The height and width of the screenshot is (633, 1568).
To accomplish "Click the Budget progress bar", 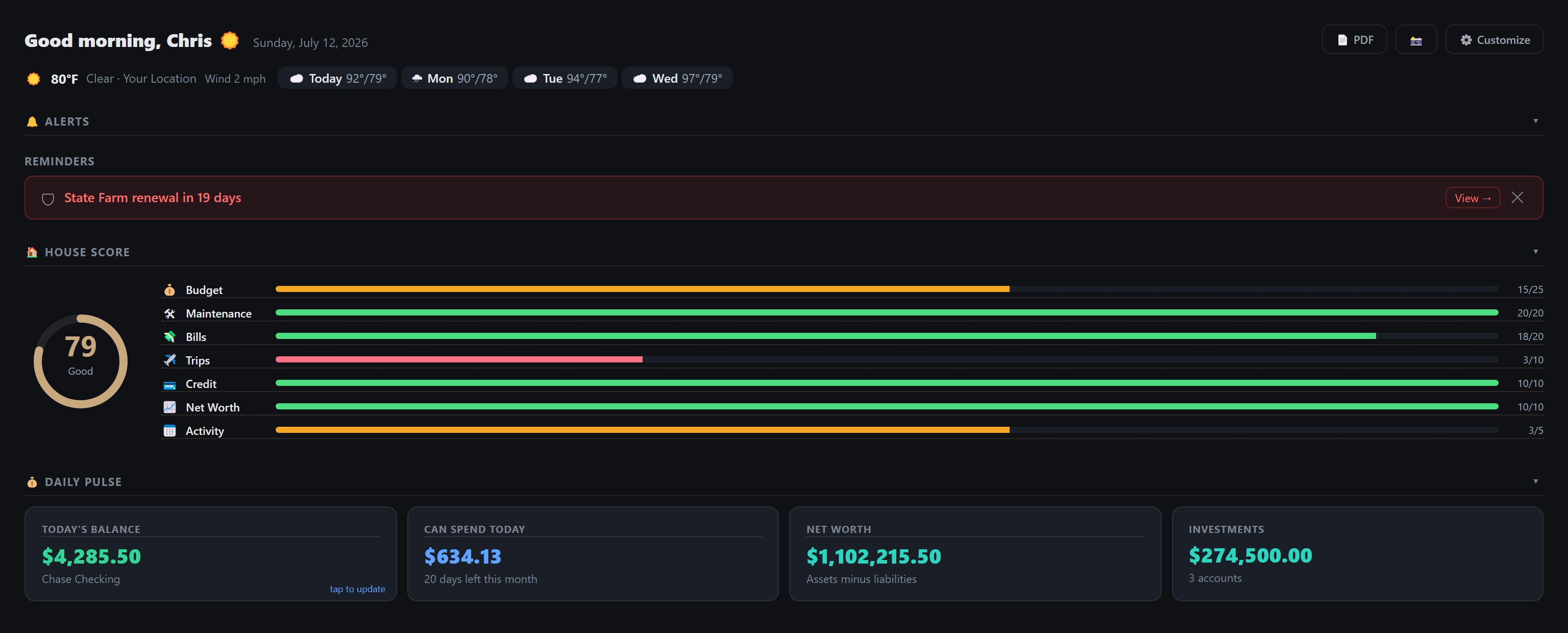I will [887, 289].
